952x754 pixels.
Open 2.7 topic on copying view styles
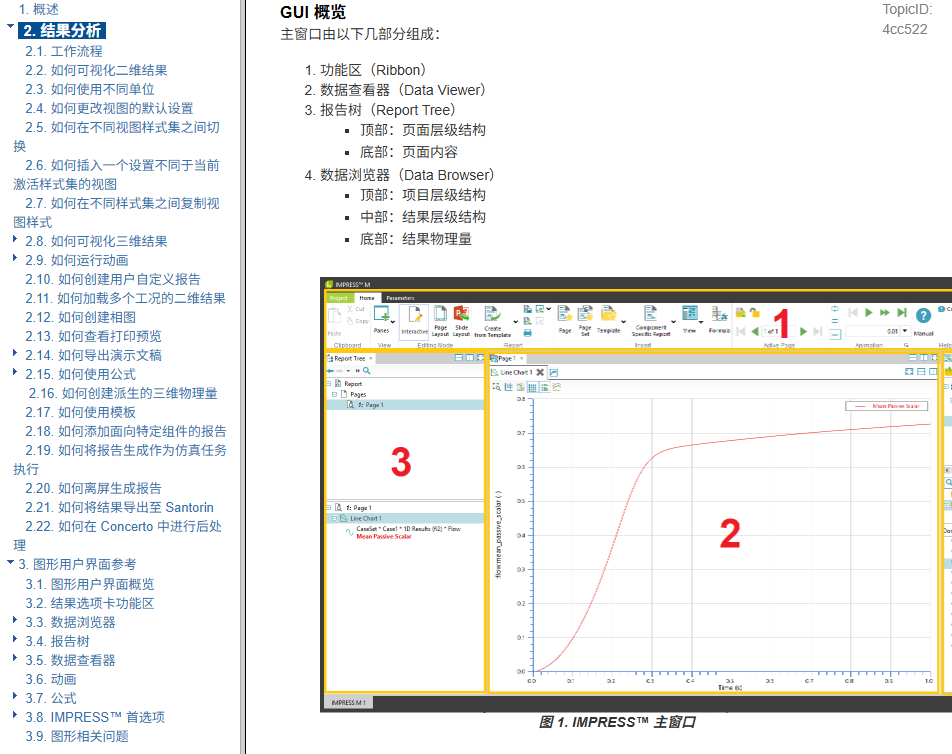coord(117,212)
